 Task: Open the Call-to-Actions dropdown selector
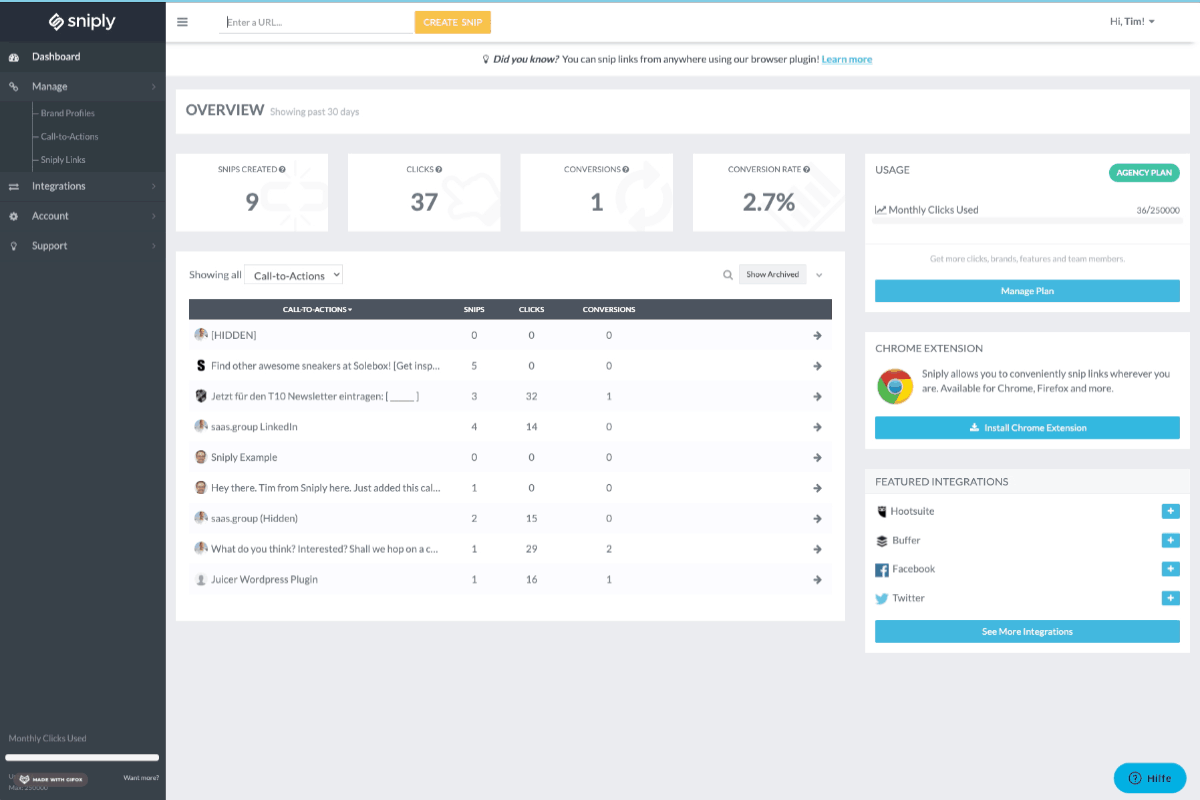[293, 274]
